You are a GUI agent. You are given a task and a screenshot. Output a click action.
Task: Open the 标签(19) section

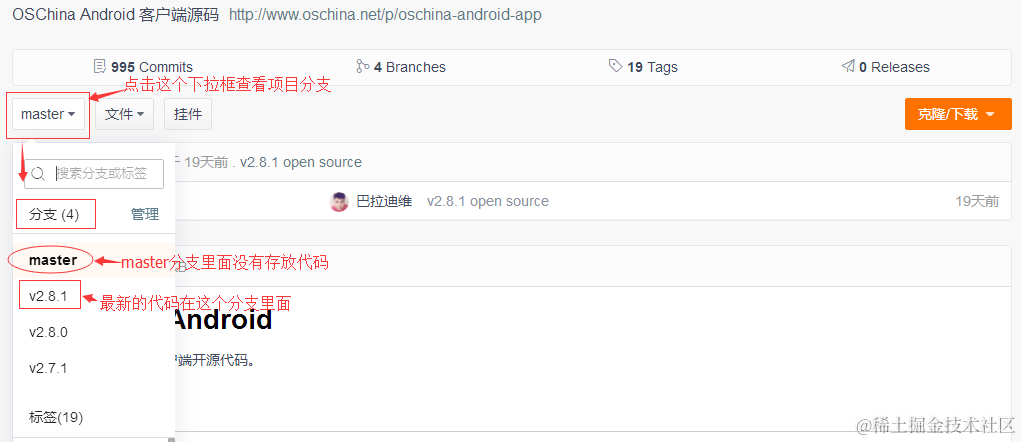click(x=56, y=417)
